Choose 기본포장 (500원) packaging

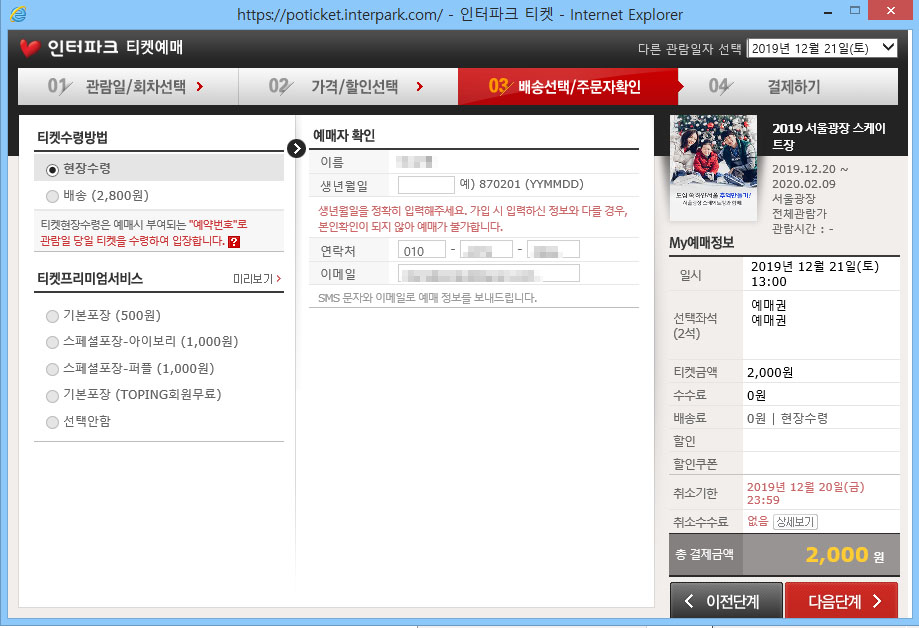point(52,316)
